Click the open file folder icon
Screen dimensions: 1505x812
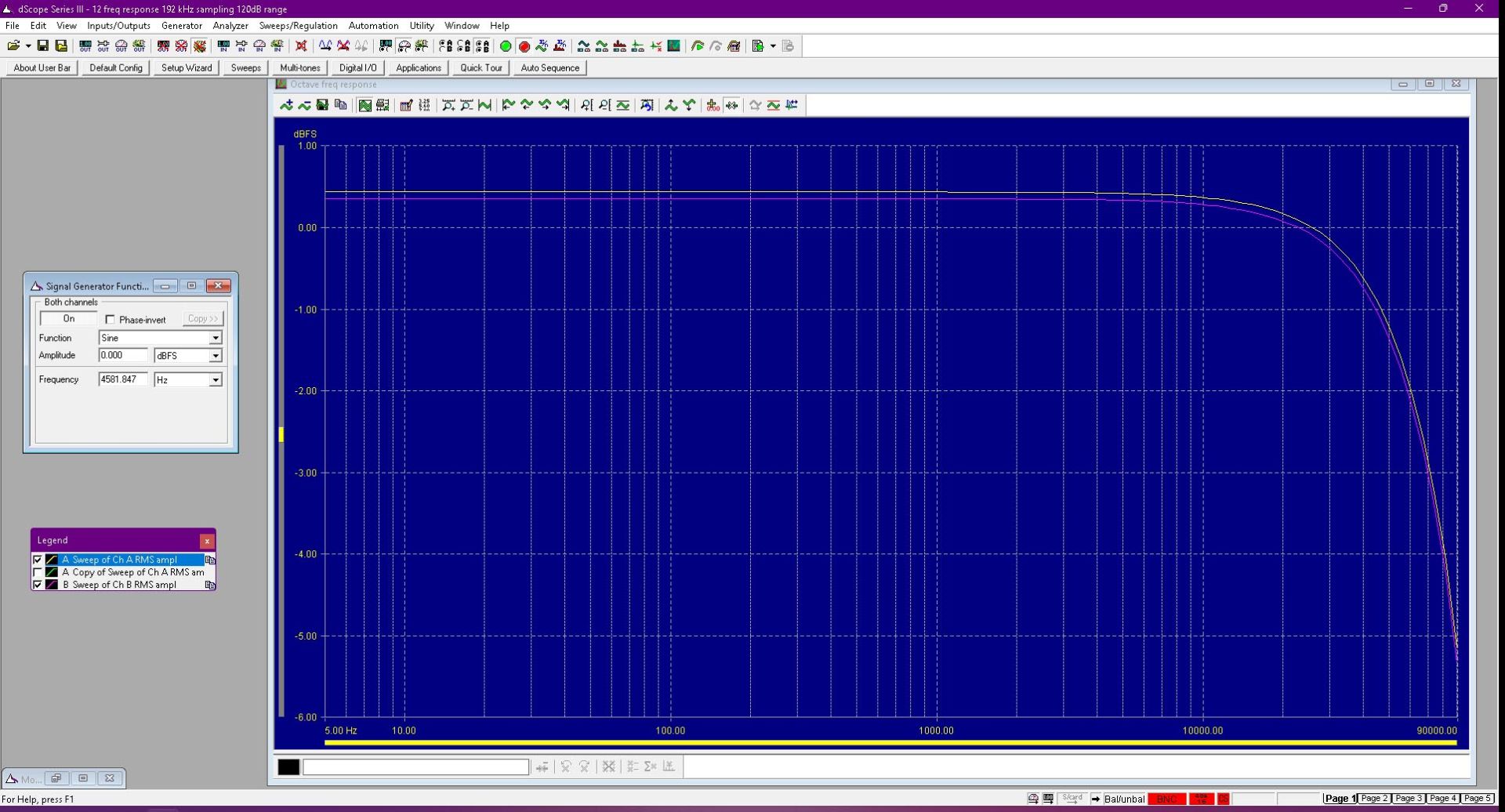13,46
